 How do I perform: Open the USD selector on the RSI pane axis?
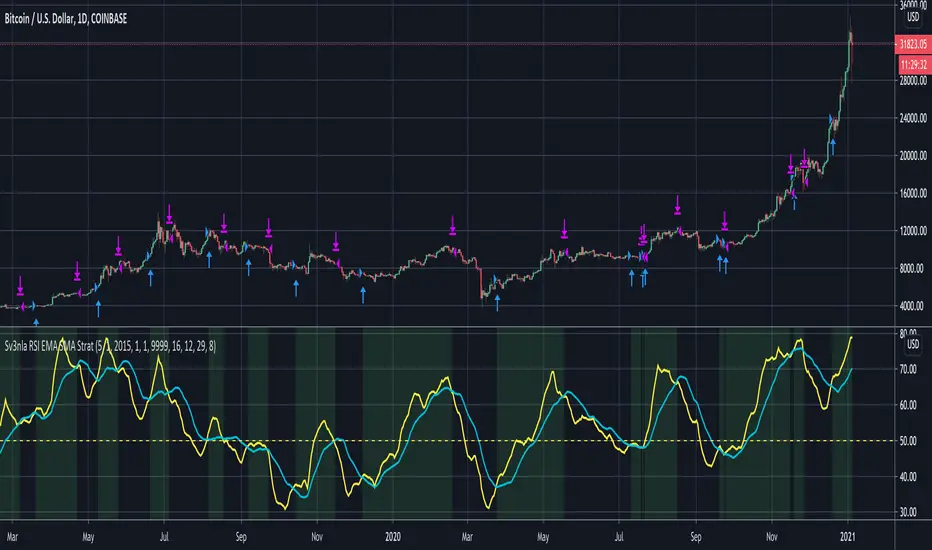(912, 345)
